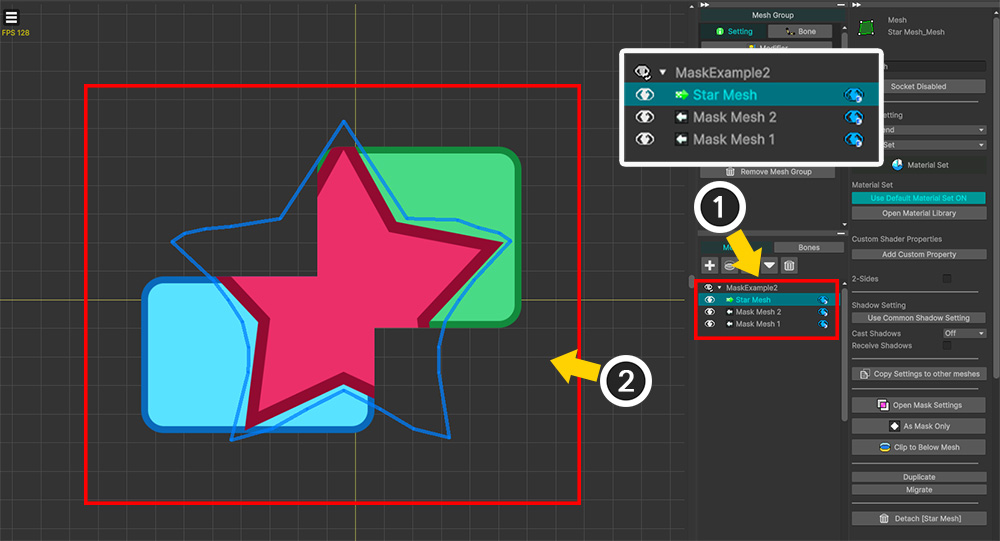Select Mask Mesh 1 in the hierarchy

coord(758,324)
